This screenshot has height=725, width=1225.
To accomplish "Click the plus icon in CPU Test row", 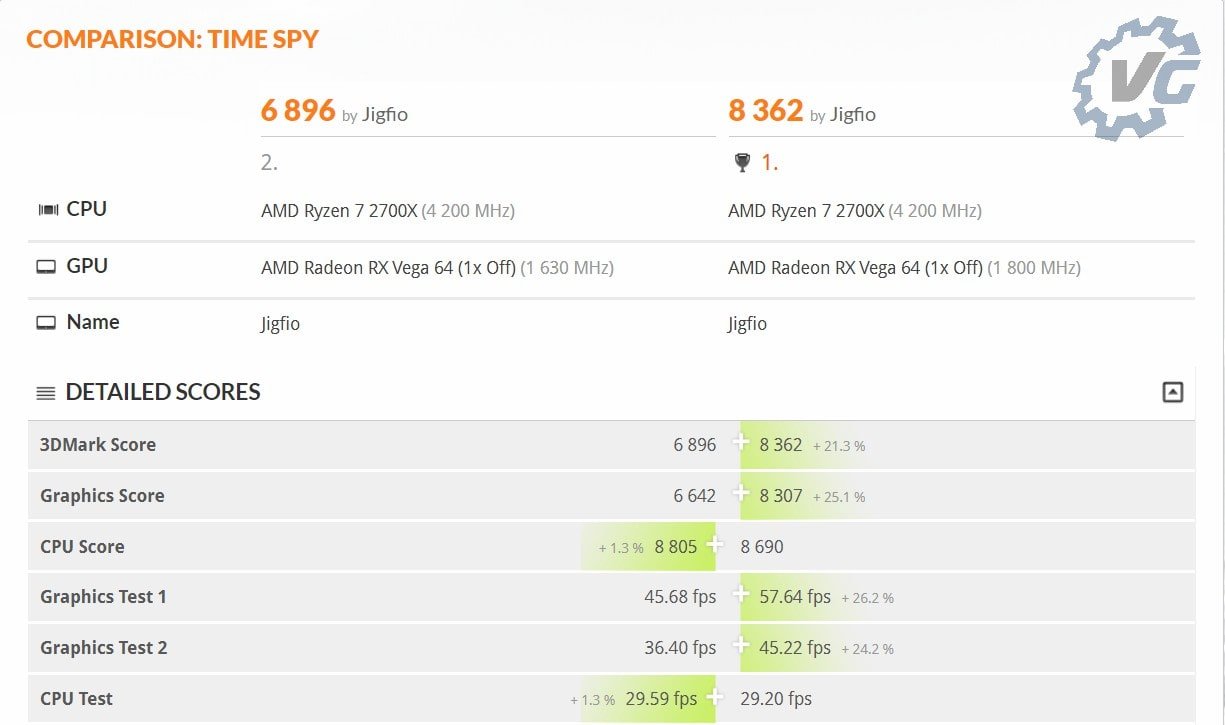I will [x=714, y=697].
